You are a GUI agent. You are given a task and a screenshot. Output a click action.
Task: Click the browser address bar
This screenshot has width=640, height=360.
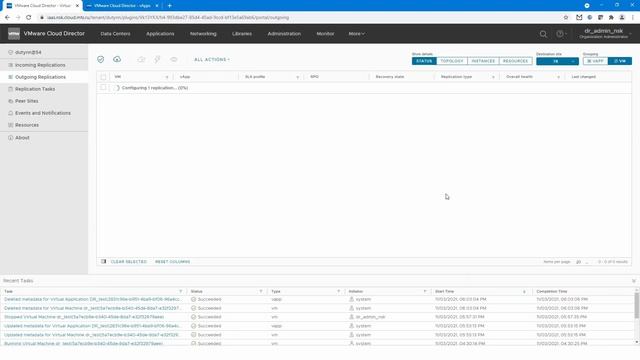click(300, 18)
